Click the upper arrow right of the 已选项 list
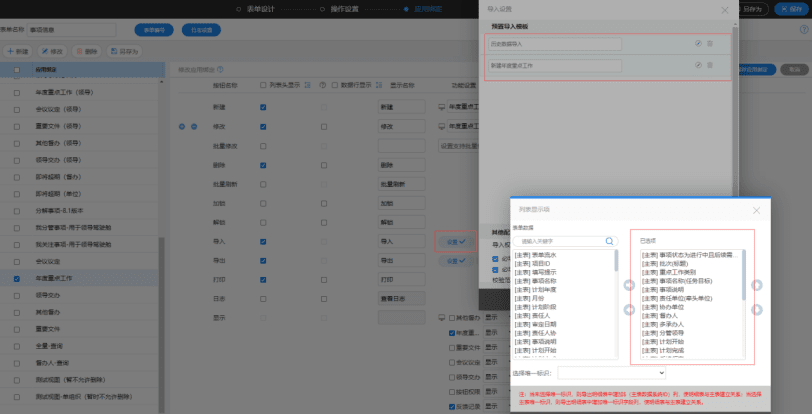The width and height of the screenshot is (812, 415). pyautogui.click(x=757, y=285)
